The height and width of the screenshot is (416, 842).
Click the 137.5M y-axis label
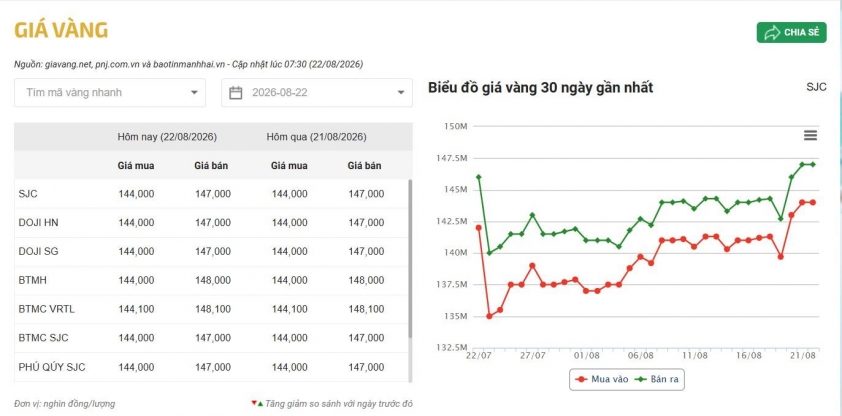[452, 284]
